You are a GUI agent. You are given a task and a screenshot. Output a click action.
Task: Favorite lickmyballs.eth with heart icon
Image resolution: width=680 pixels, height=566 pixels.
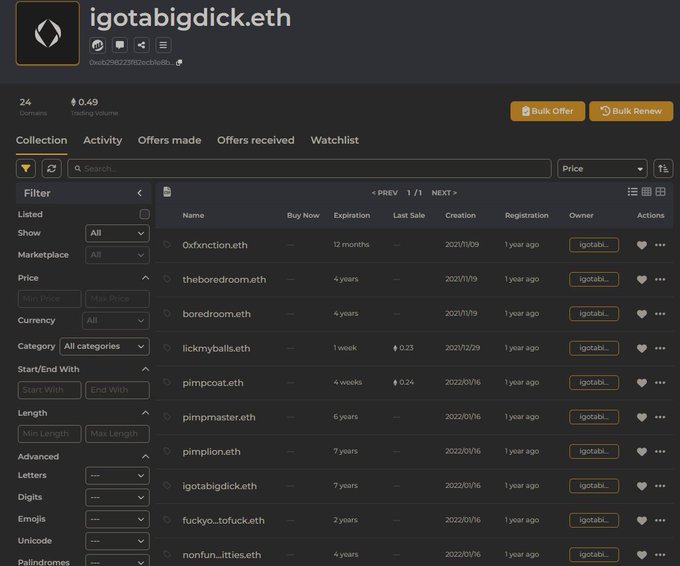pos(642,348)
